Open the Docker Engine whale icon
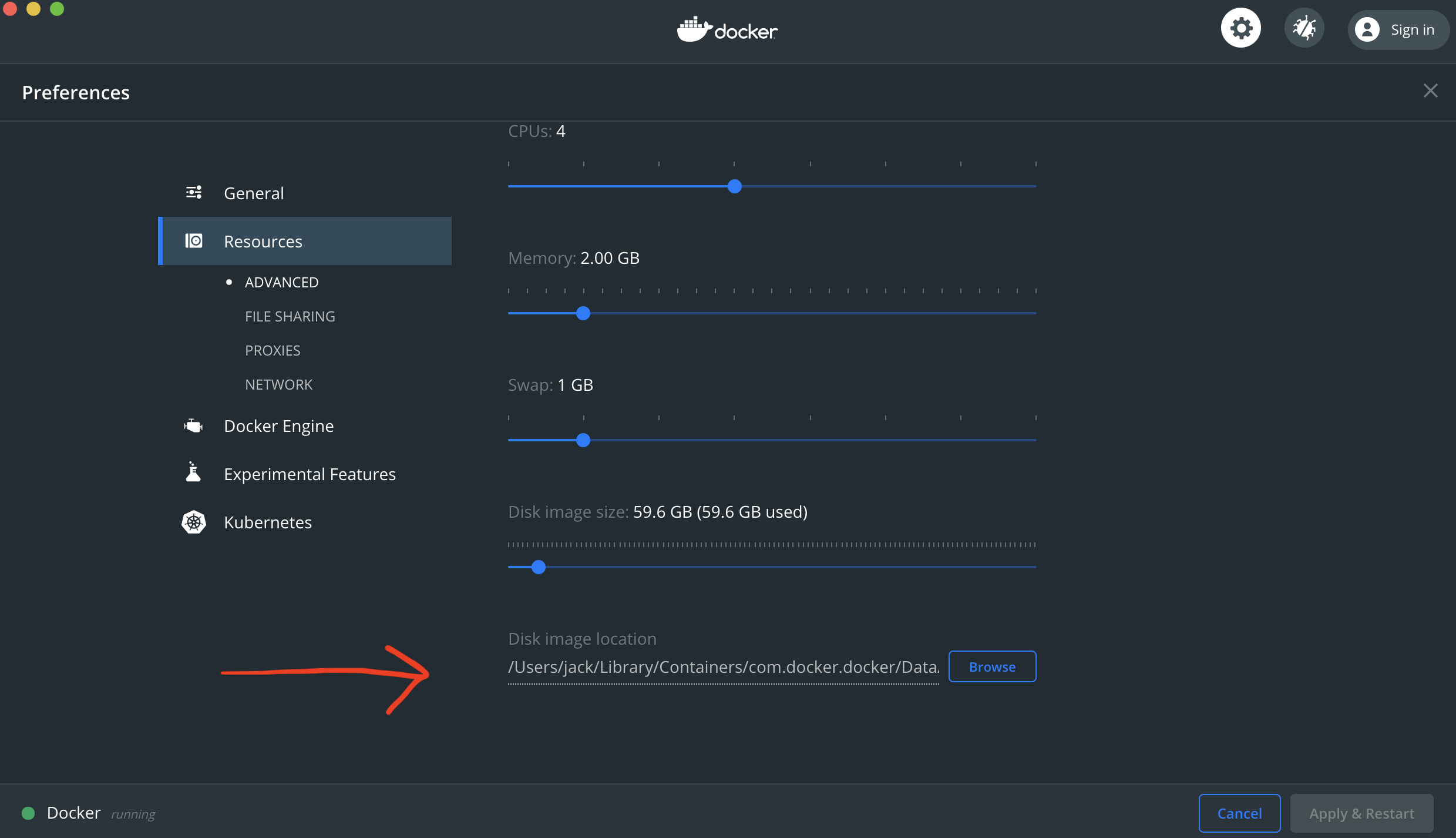 coord(193,425)
